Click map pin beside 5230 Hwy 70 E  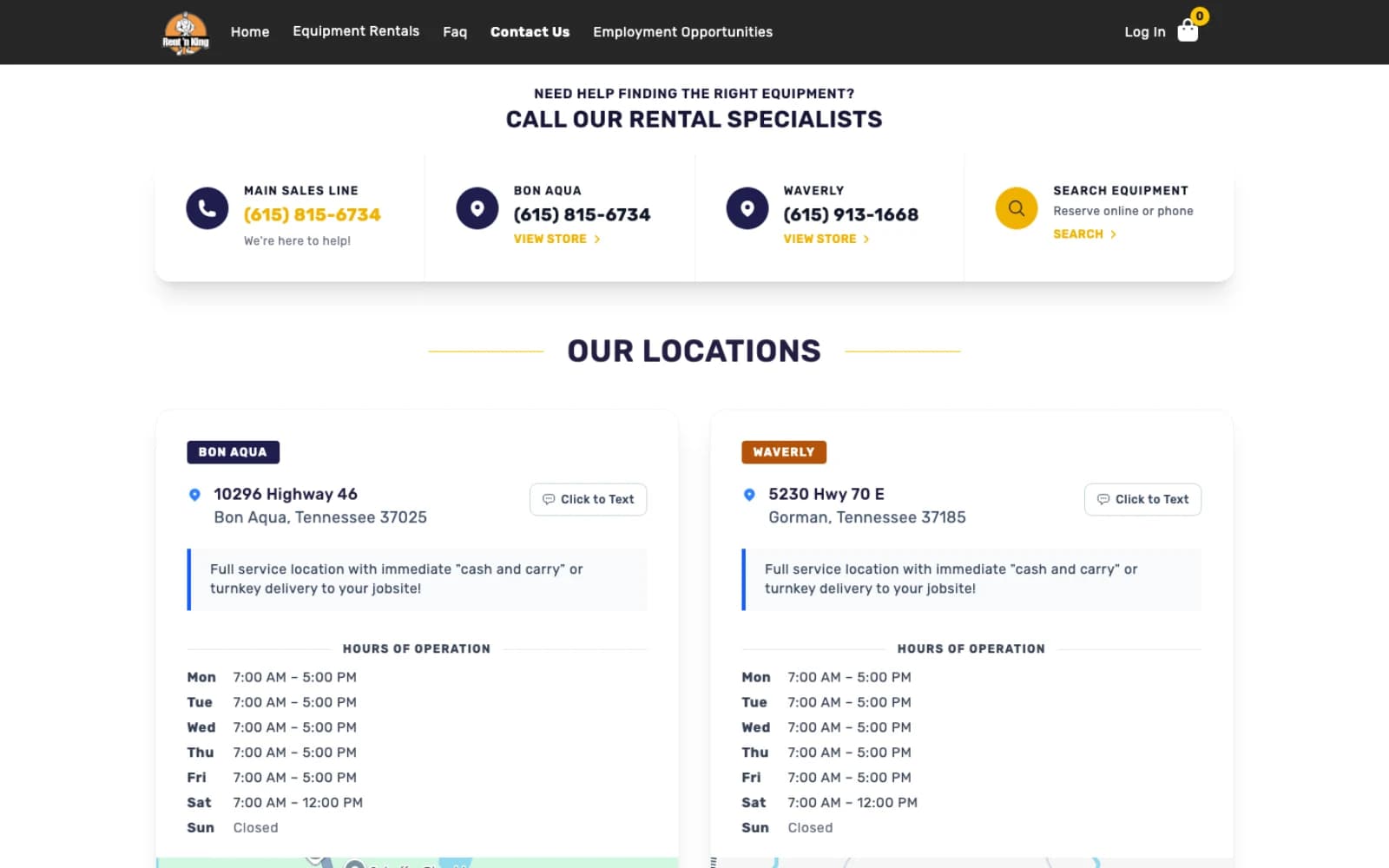(749, 495)
